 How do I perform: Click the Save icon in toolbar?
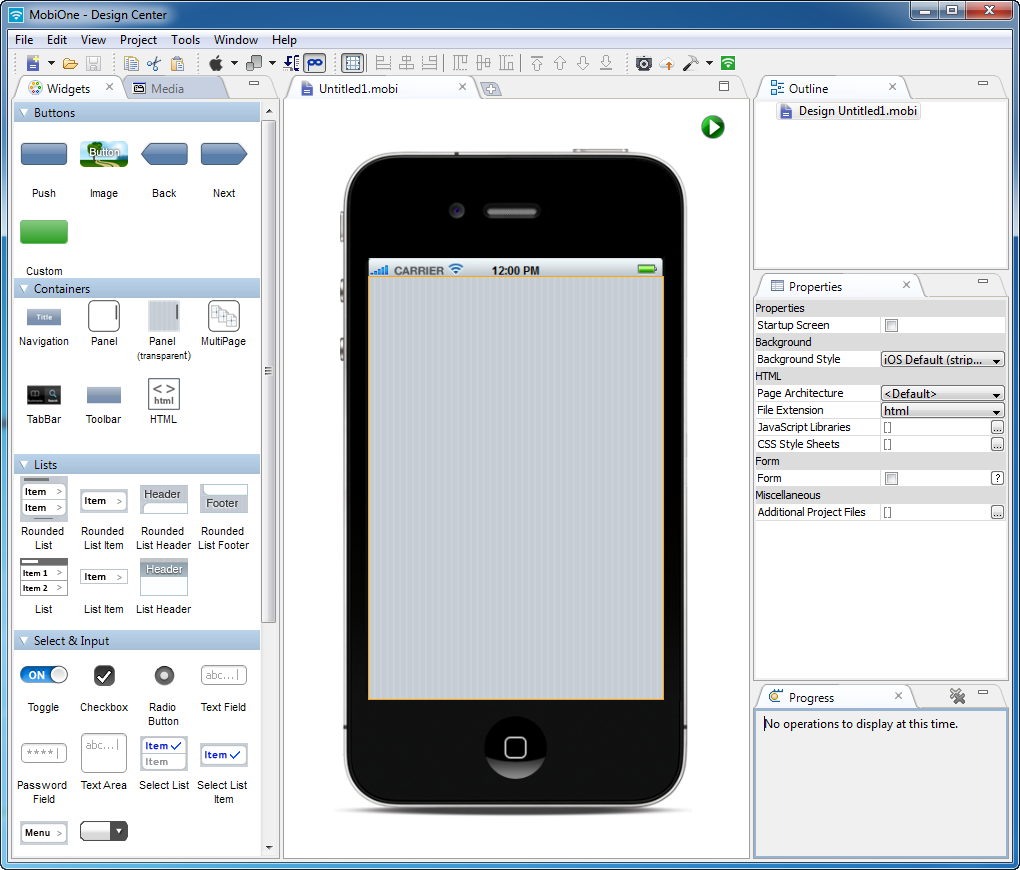[x=93, y=63]
